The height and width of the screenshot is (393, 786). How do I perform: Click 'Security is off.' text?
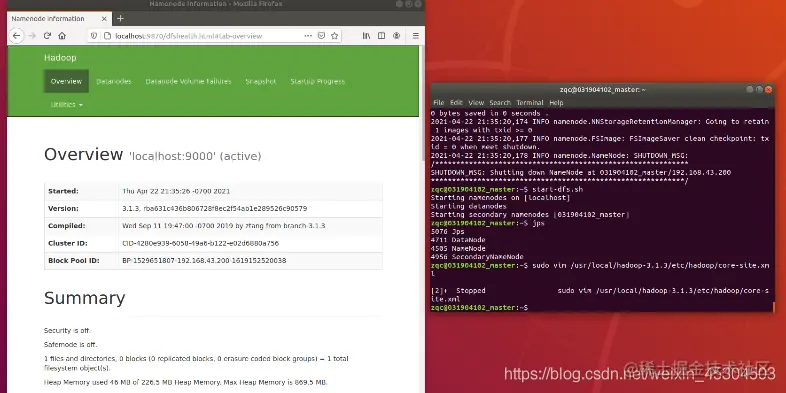tap(67, 331)
